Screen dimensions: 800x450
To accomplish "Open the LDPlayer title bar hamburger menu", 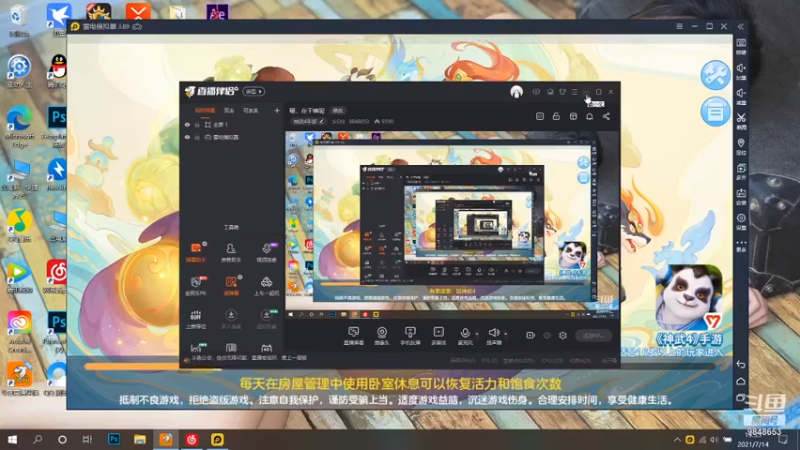I will tap(680, 26).
